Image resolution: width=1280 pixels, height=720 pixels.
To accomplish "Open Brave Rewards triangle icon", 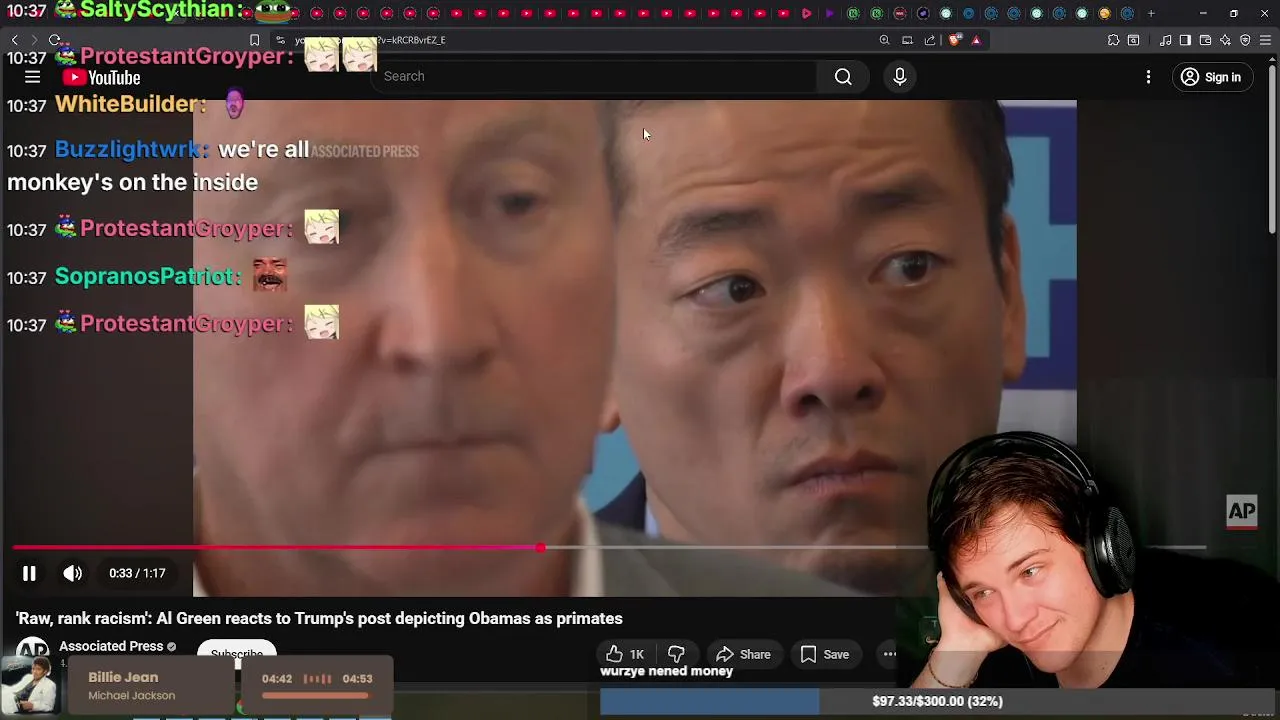I will (976, 40).
